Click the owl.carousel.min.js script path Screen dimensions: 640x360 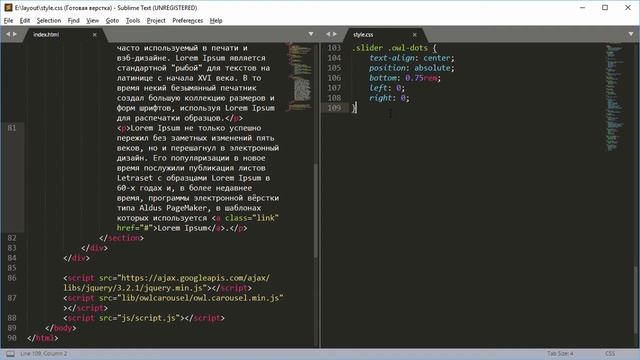coord(200,298)
